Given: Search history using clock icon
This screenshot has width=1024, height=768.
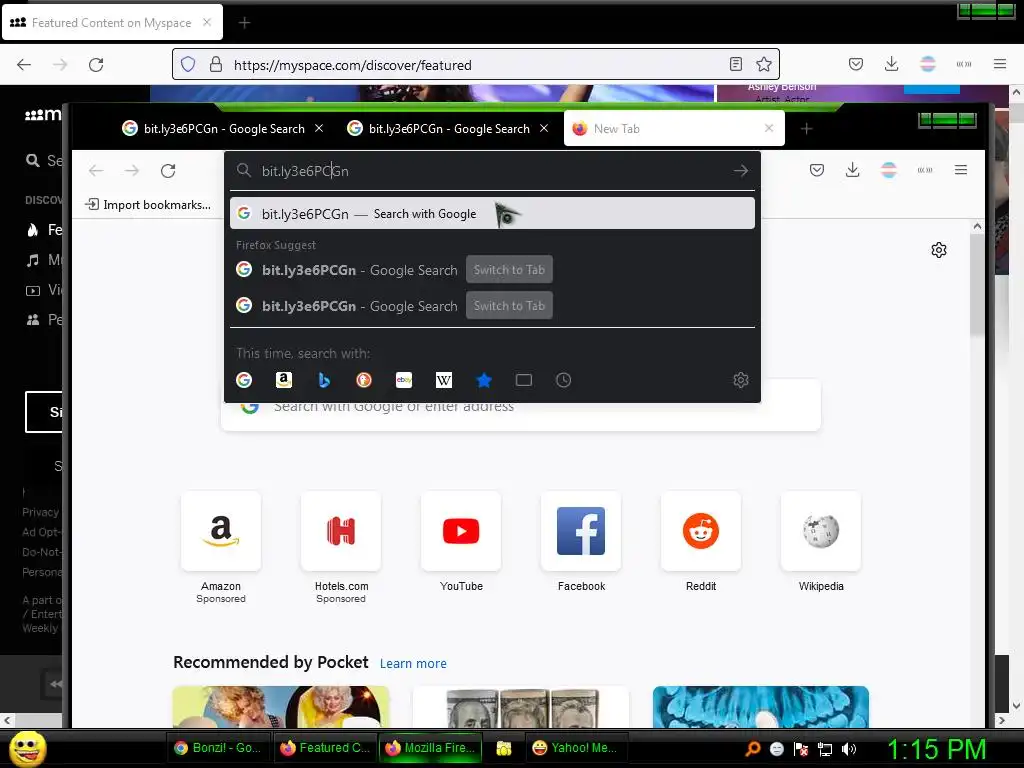Looking at the screenshot, I should [x=564, y=380].
